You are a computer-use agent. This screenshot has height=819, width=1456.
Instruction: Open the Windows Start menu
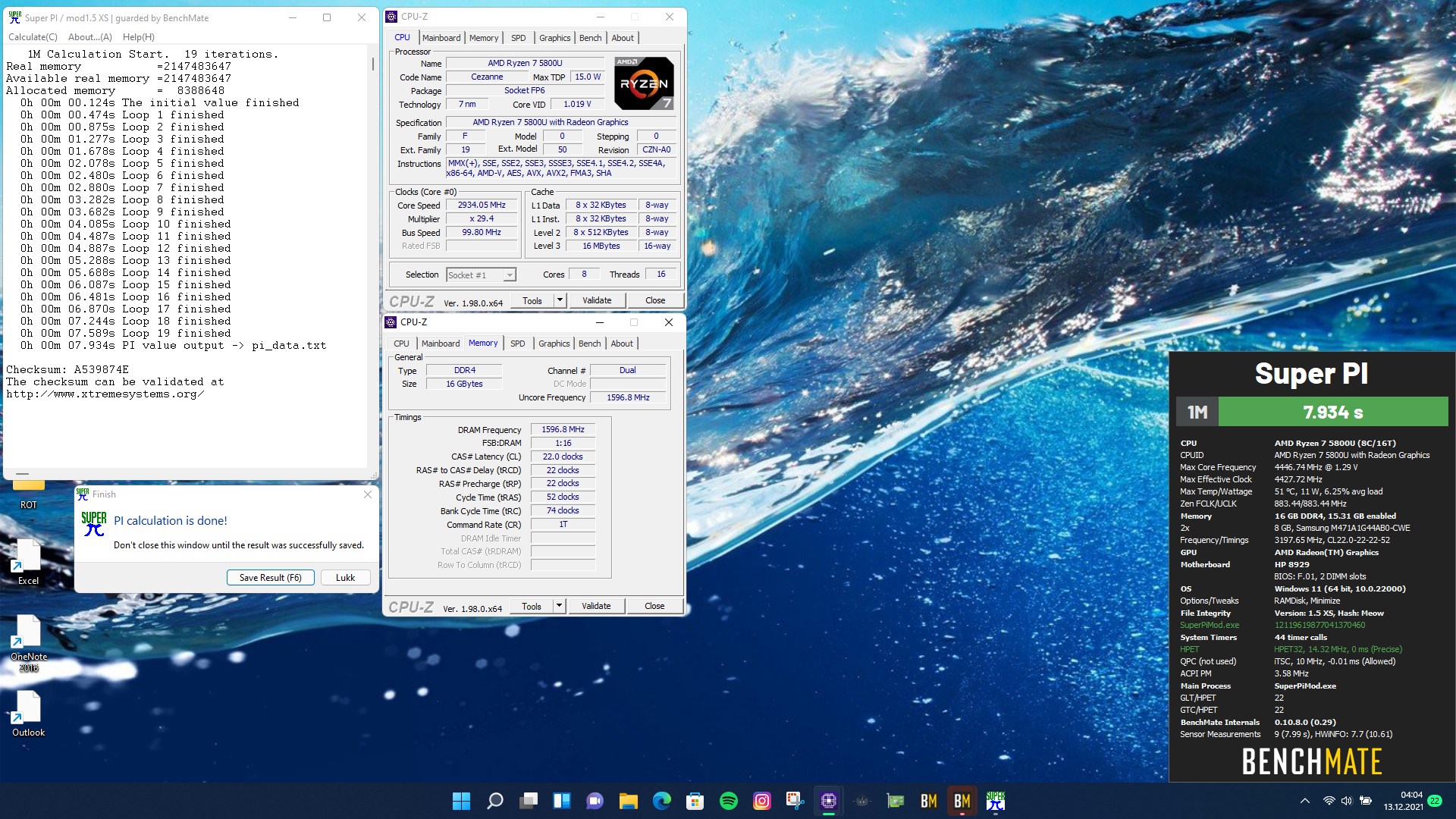click(461, 801)
